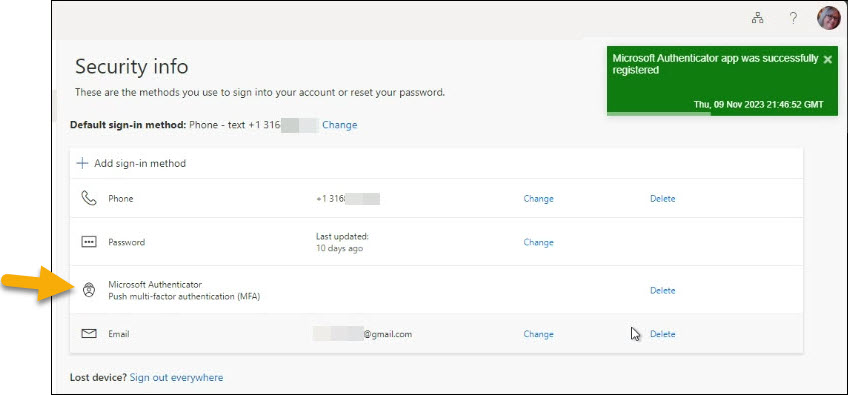Viewport: 848px width, 395px height.
Task: Click the Password dots icon
Action: pos(89,242)
